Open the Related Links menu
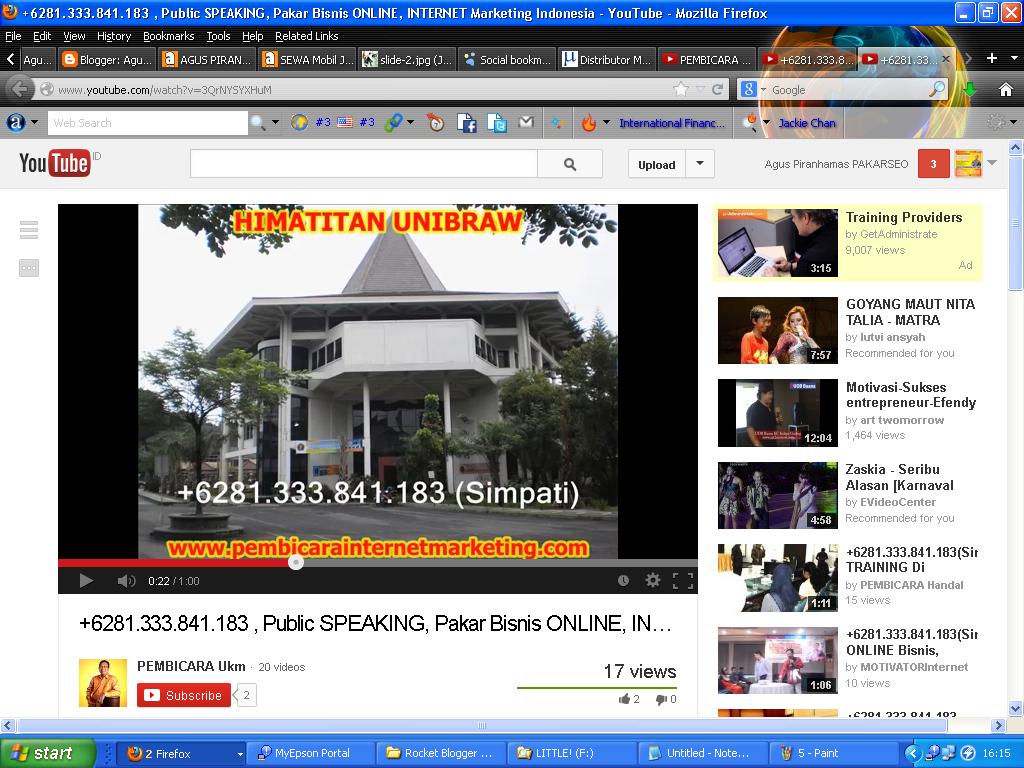Screen dimensions: 1024x768 [x=306, y=36]
